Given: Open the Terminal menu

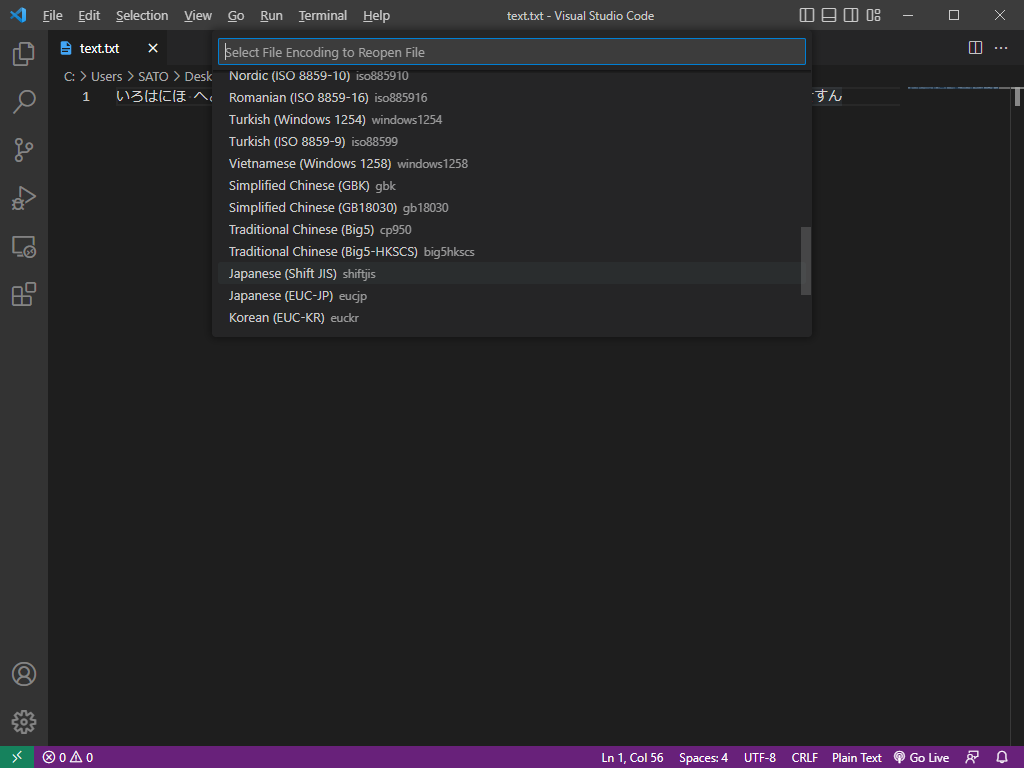Looking at the screenshot, I should click(x=323, y=16).
